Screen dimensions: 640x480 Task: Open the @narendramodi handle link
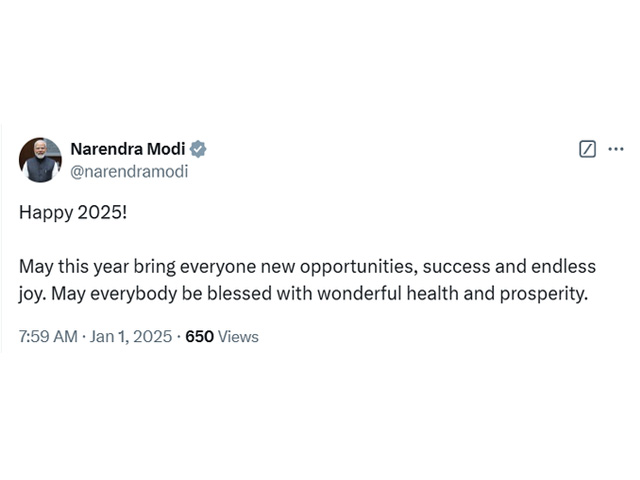pyautogui.click(x=129, y=171)
